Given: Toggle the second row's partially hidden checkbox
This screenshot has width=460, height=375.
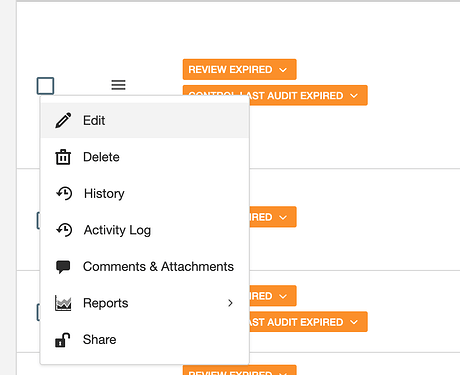Looking at the screenshot, I should (38, 220).
